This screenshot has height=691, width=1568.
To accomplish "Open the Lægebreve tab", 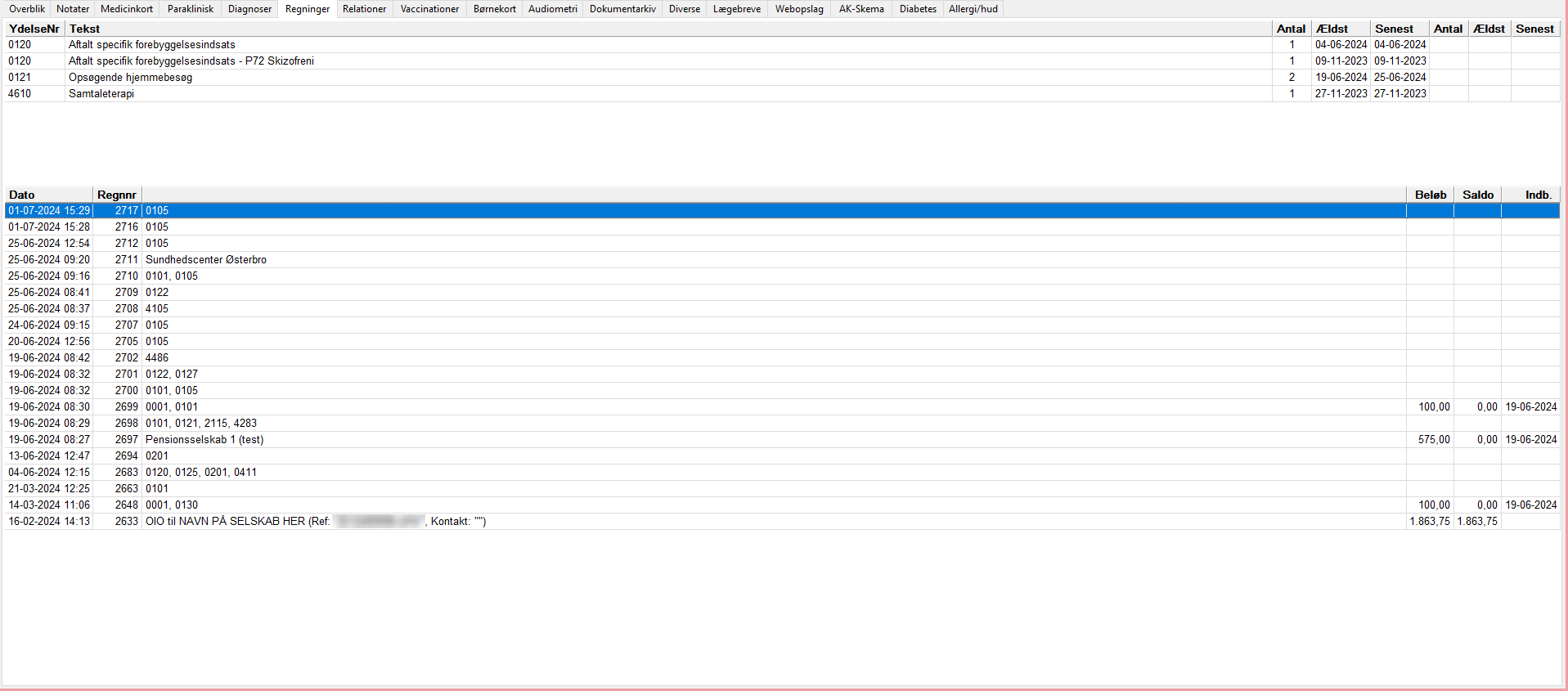I will pyautogui.click(x=737, y=9).
